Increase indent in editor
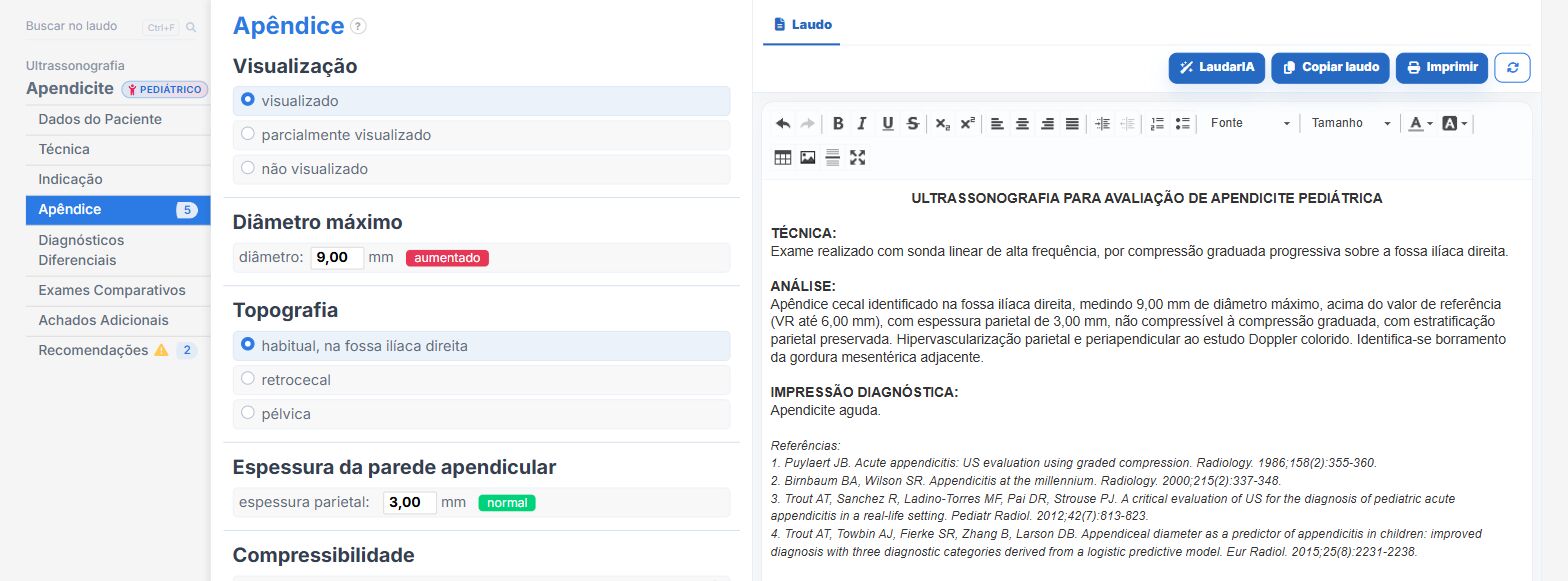The height and width of the screenshot is (581, 1568). [x=1102, y=124]
